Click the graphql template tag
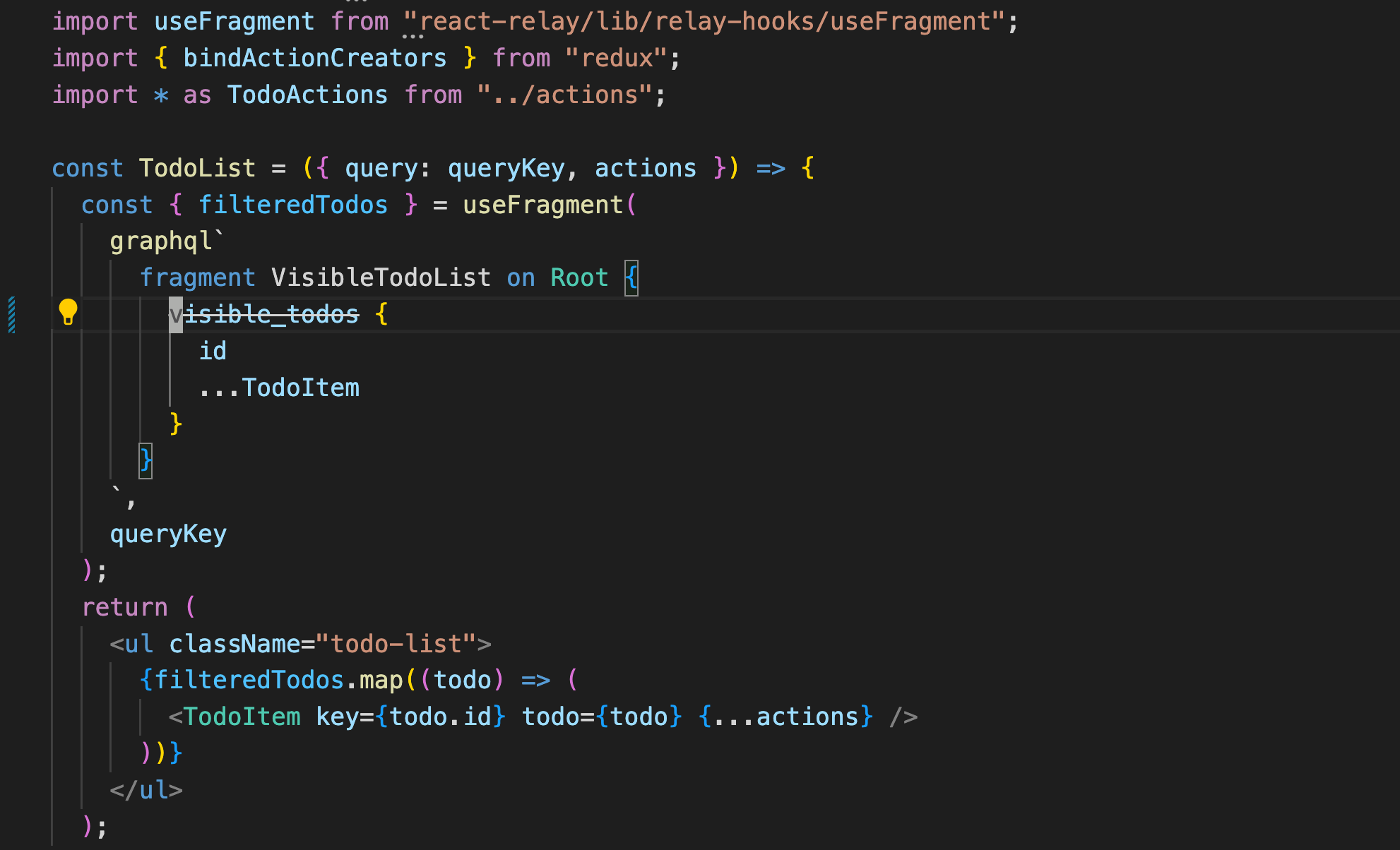The width and height of the screenshot is (1400, 850). pyautogui.click(x=161, y=241)
